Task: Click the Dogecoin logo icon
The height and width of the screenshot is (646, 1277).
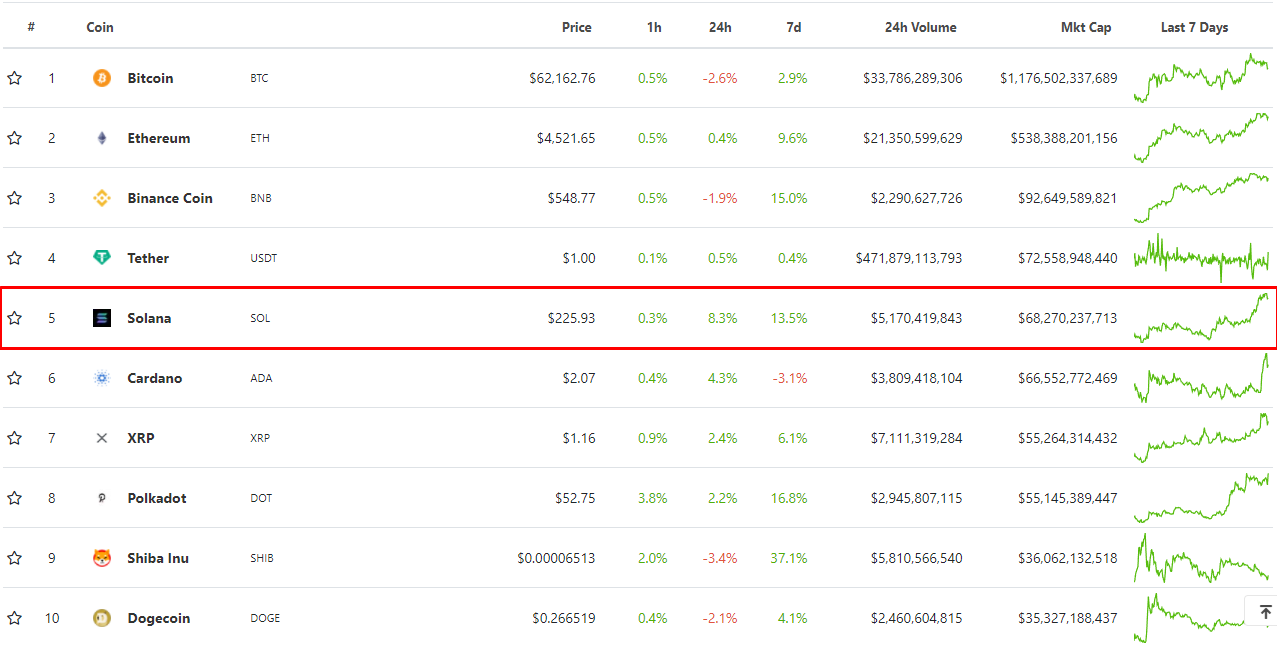Action: tap(102, 618)
